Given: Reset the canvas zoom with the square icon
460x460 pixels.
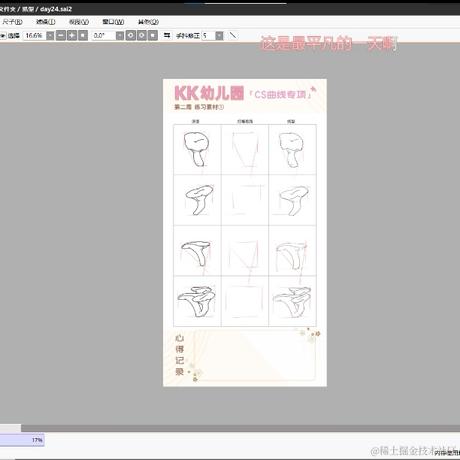Looking at the screenshot, I should coord(83,35).
